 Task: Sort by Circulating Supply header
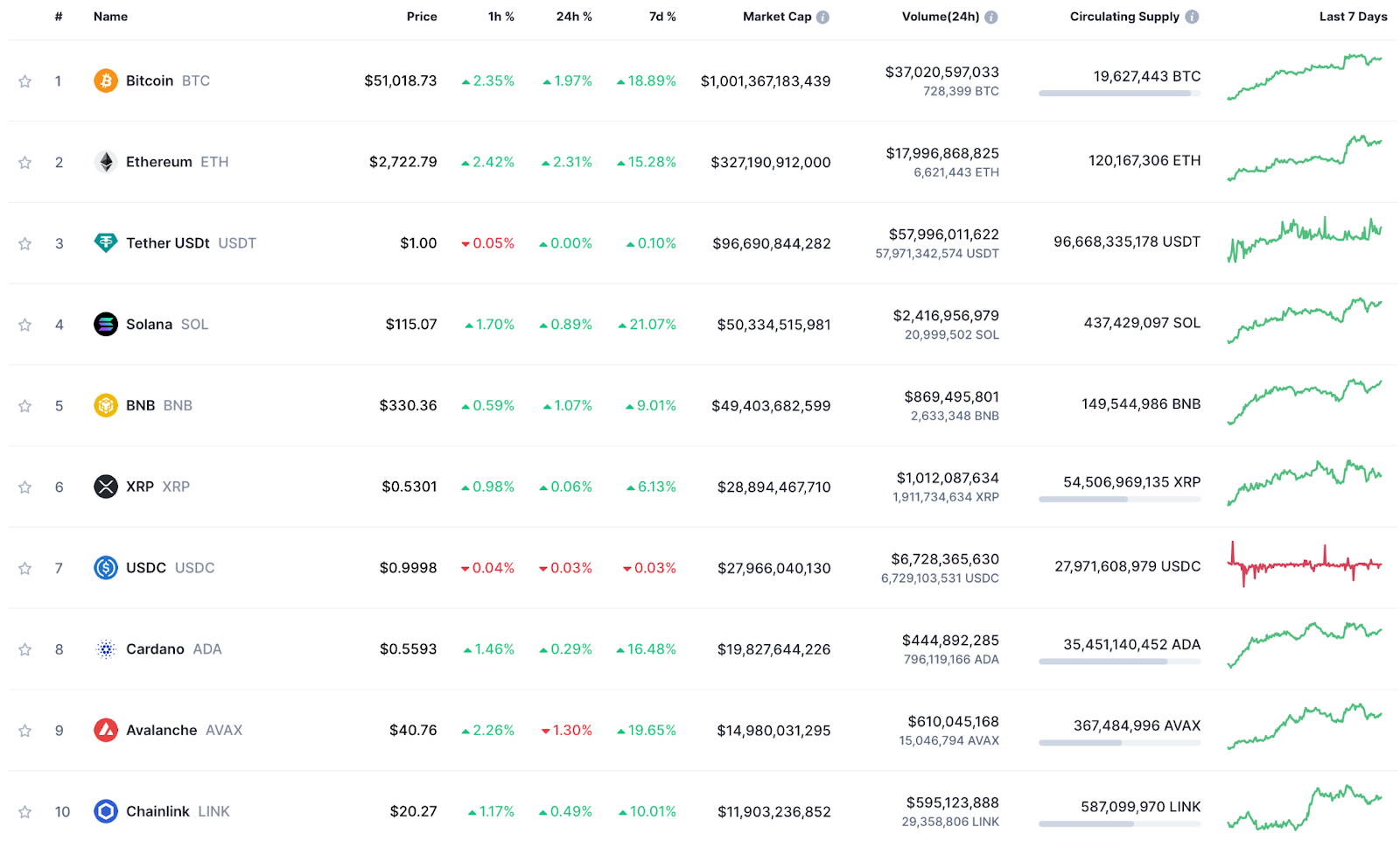(1124, 17)
